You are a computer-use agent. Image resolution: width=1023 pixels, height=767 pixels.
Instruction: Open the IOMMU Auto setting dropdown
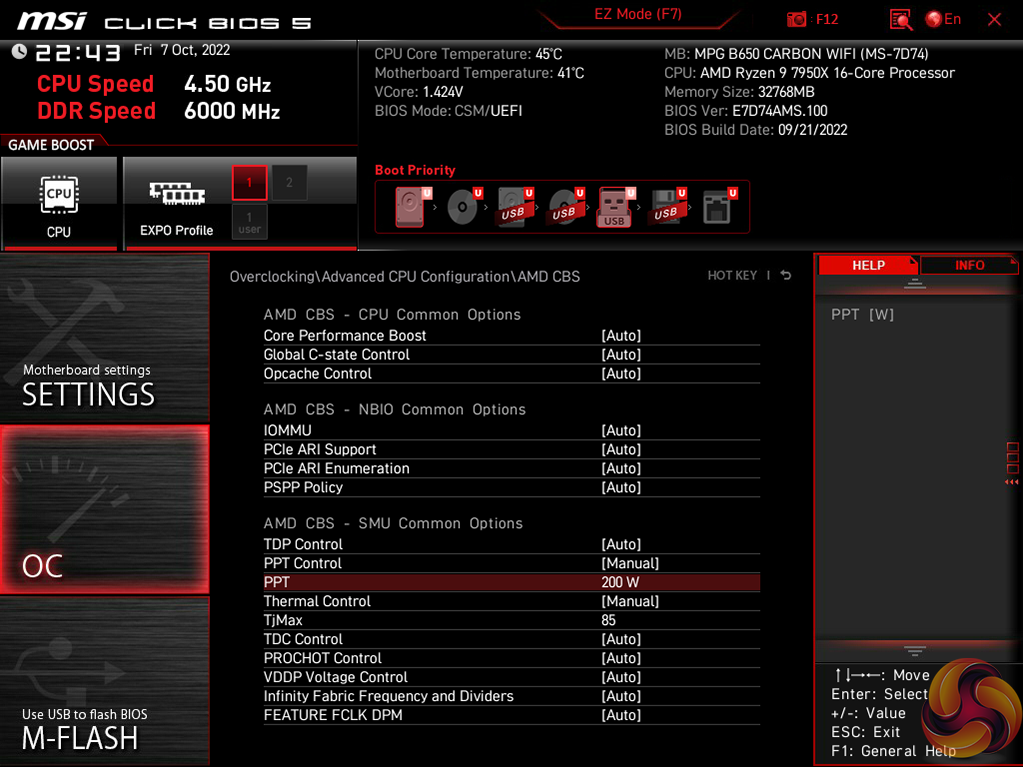[x=621, y=431]
